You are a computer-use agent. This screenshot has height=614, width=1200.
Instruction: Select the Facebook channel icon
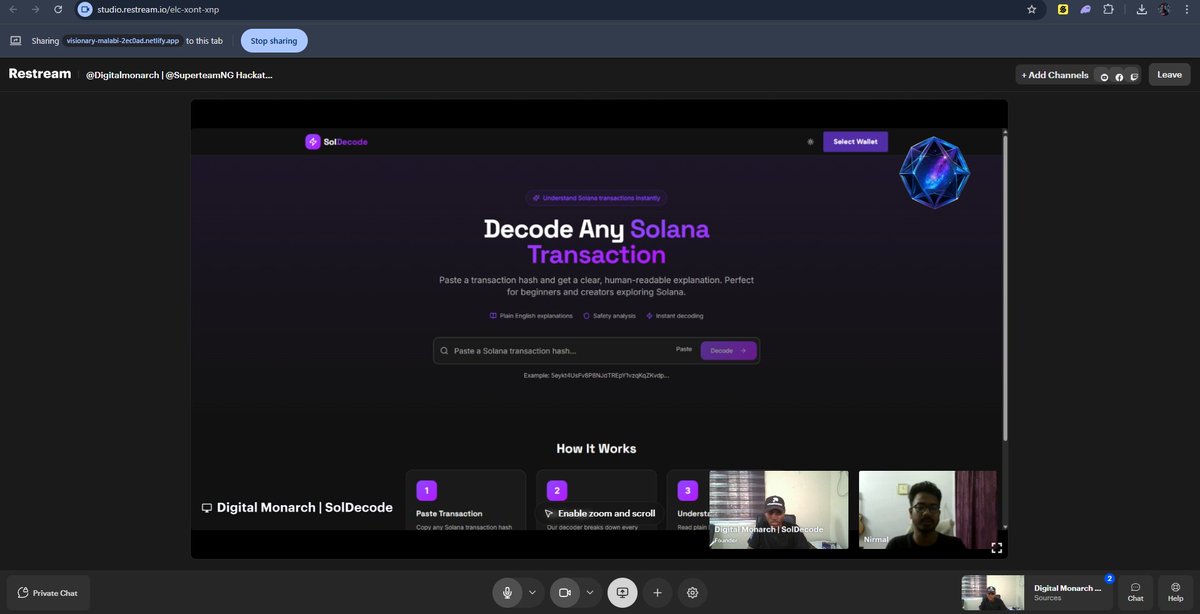[x=1119, y=77]
